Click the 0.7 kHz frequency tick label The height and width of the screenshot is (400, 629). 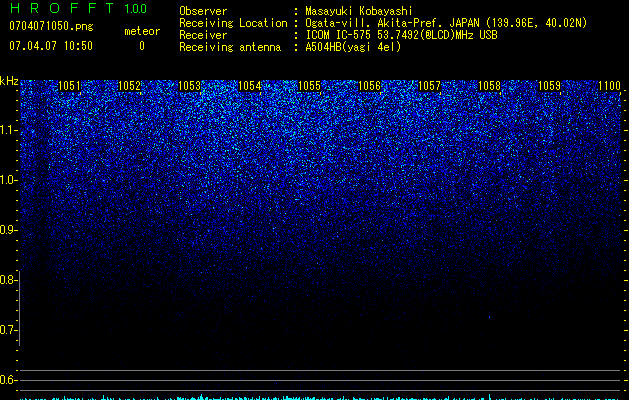click(8, 330)
